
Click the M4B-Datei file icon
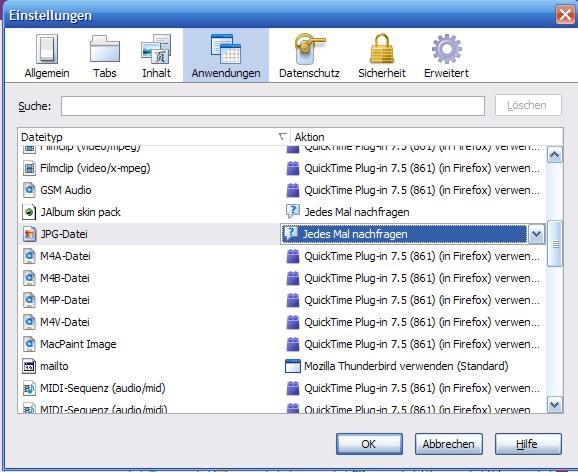(x=29, y=278)
